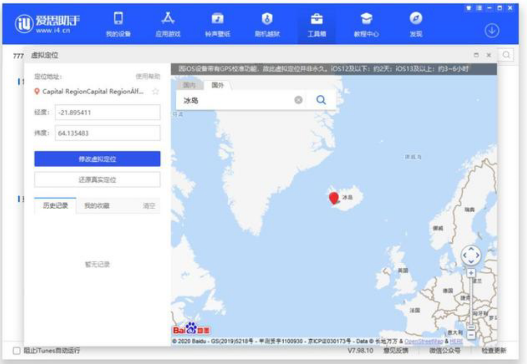Open the 我的设备 (My Device) tab
This screenshot has width=527, height=364.
point(118,24)
